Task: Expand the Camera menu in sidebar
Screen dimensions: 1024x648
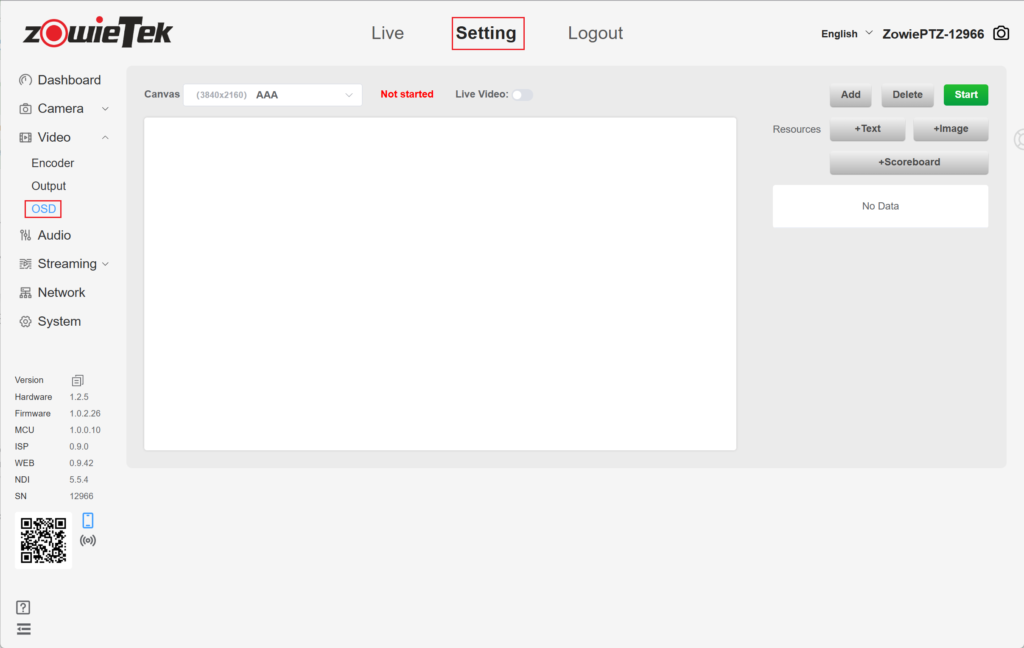Action: coord(65,108)
